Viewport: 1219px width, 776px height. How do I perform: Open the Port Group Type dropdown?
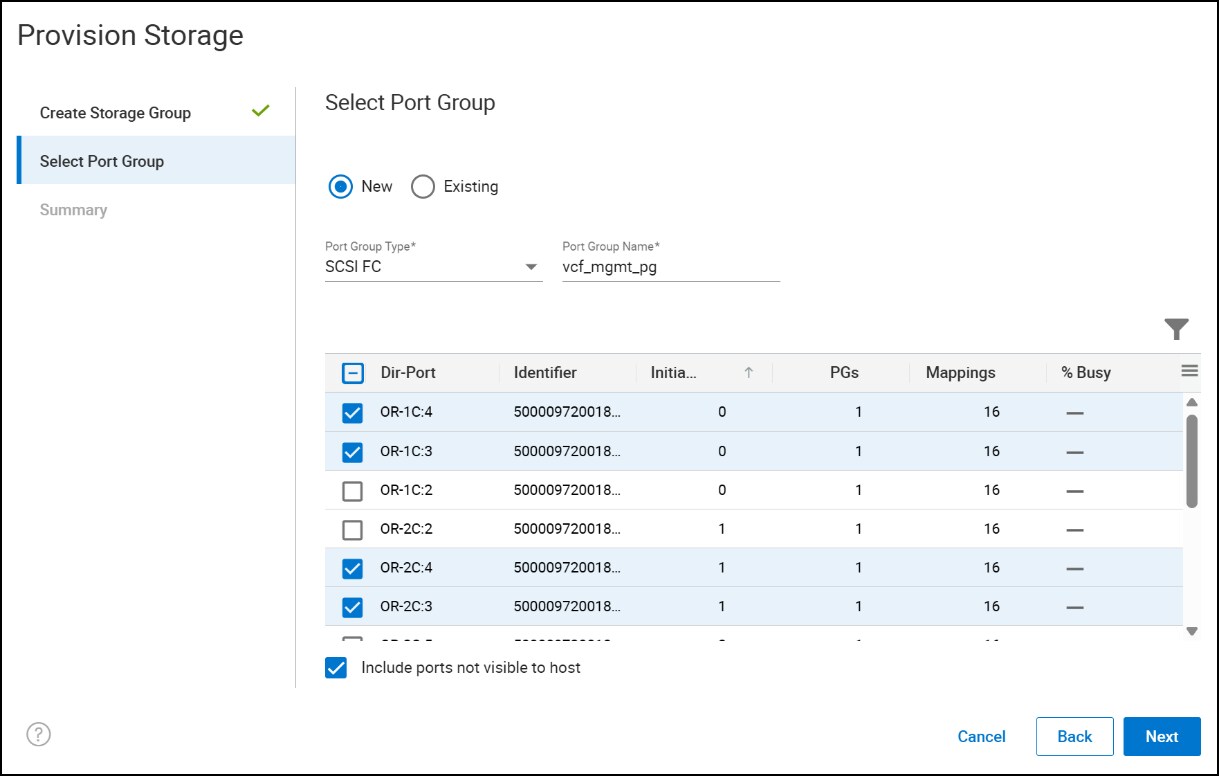point(433,267)
